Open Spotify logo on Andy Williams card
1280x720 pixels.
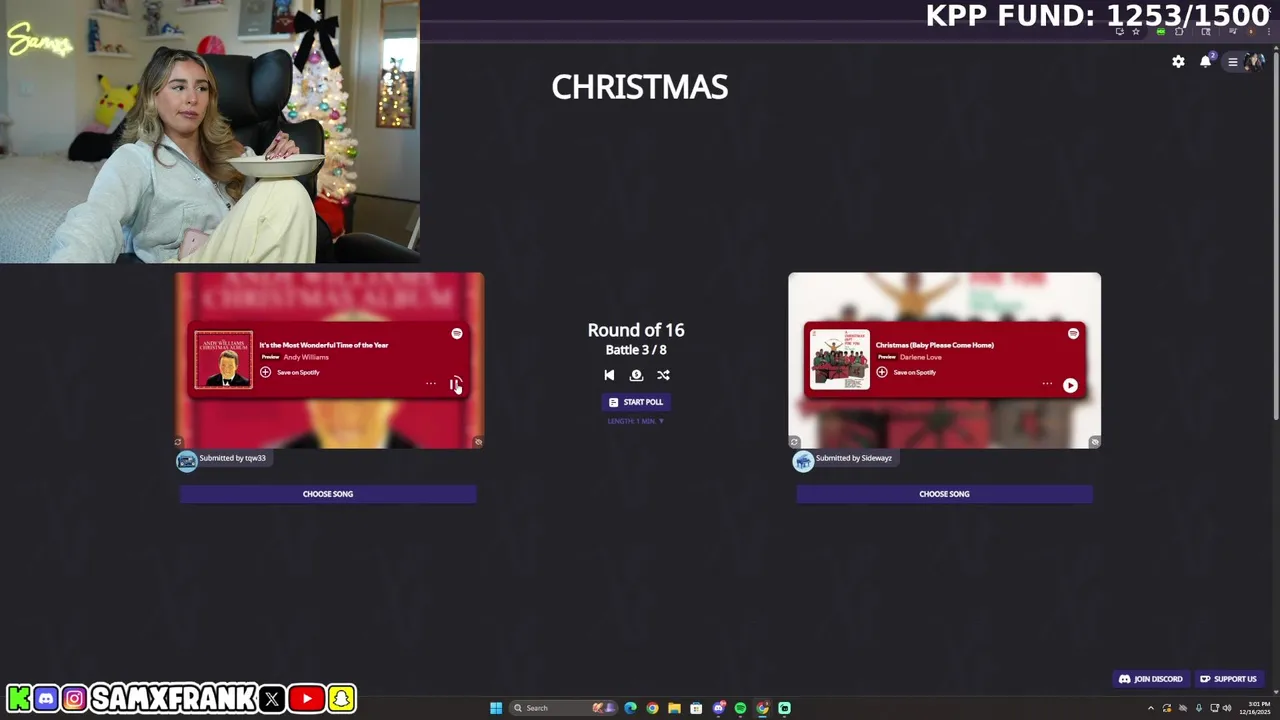(457, 334)
